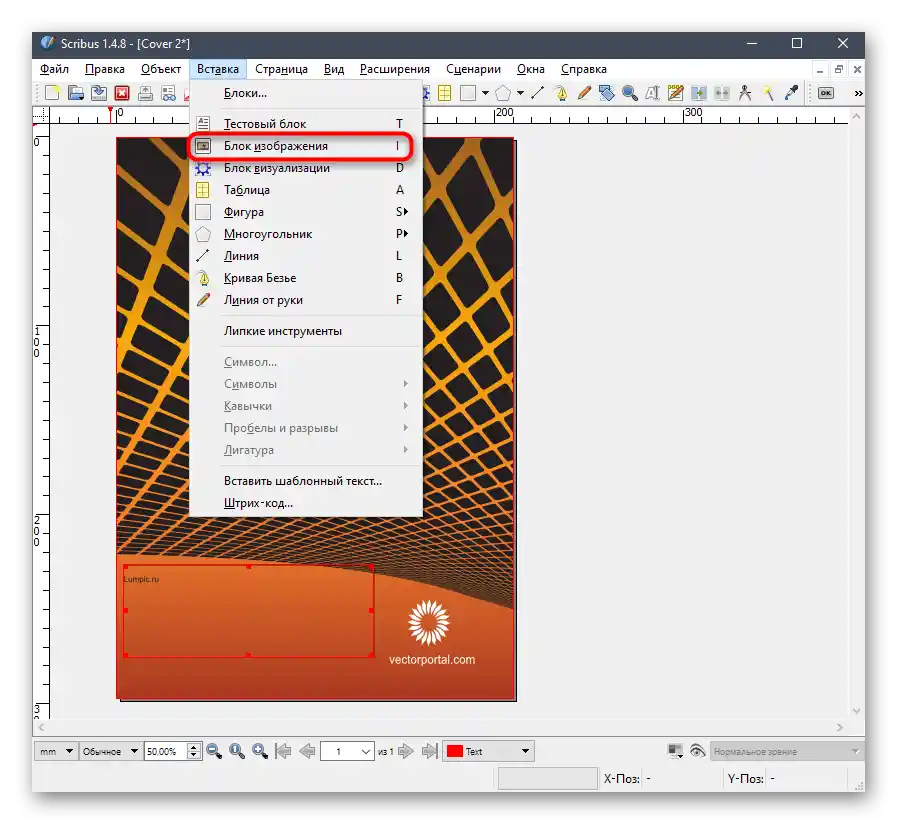Select the Link text frames tool
Viewport: 897px width, 824px height.
(698, 93)
